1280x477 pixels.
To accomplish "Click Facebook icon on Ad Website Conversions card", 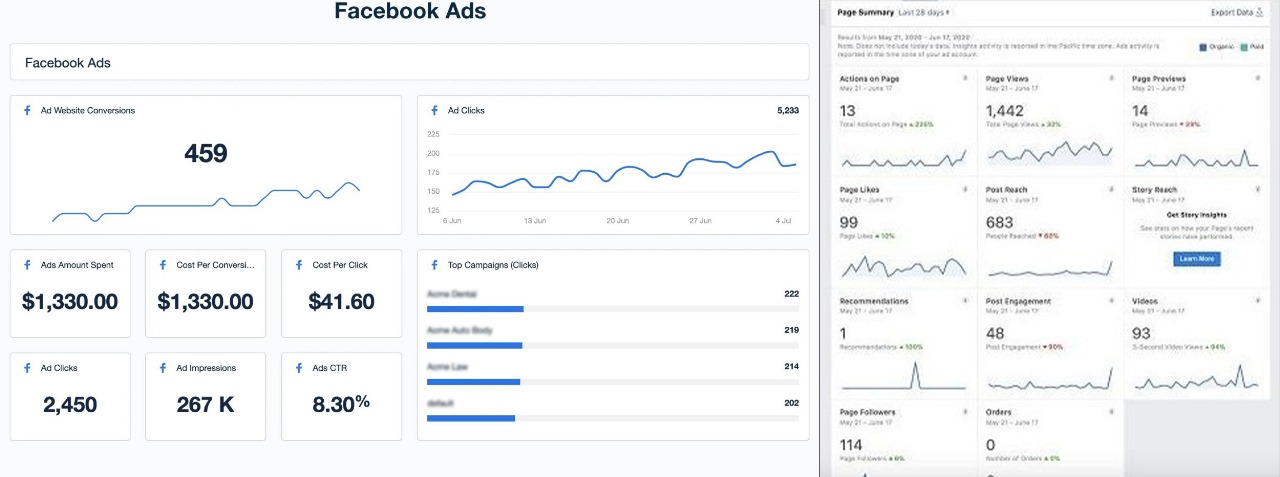I will point(27,111).
